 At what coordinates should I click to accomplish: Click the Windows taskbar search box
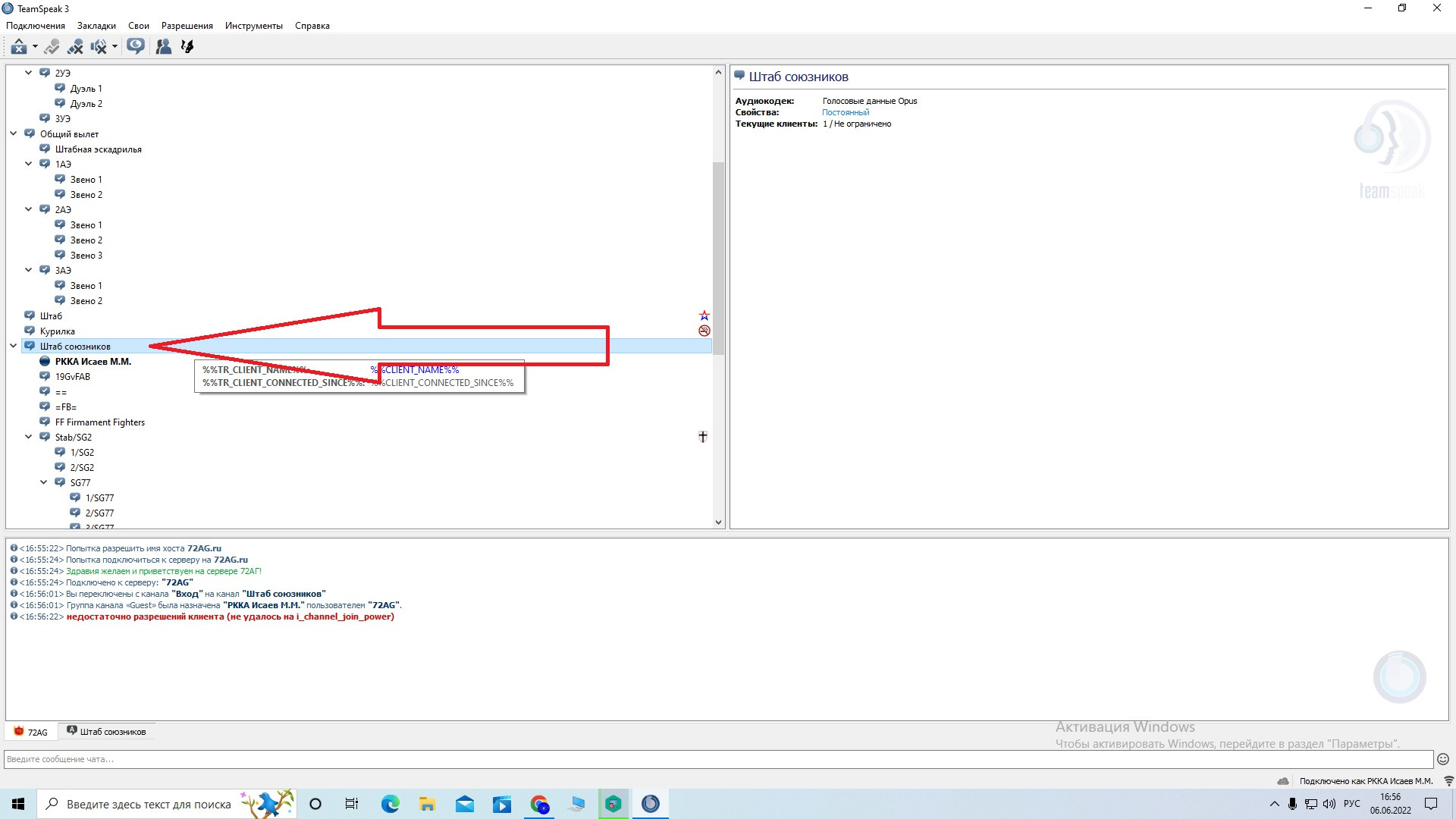(167, 804)
